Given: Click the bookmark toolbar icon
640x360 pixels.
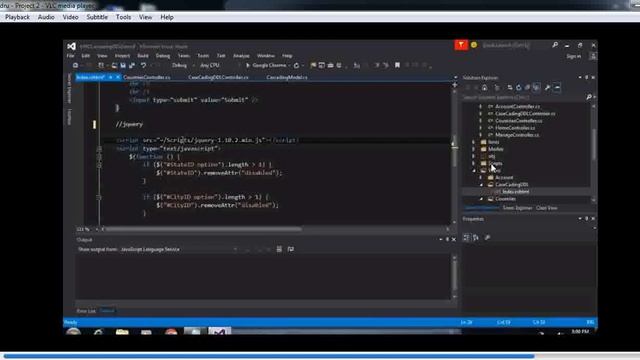Looking at the screenshot, I should coord(397,65).
